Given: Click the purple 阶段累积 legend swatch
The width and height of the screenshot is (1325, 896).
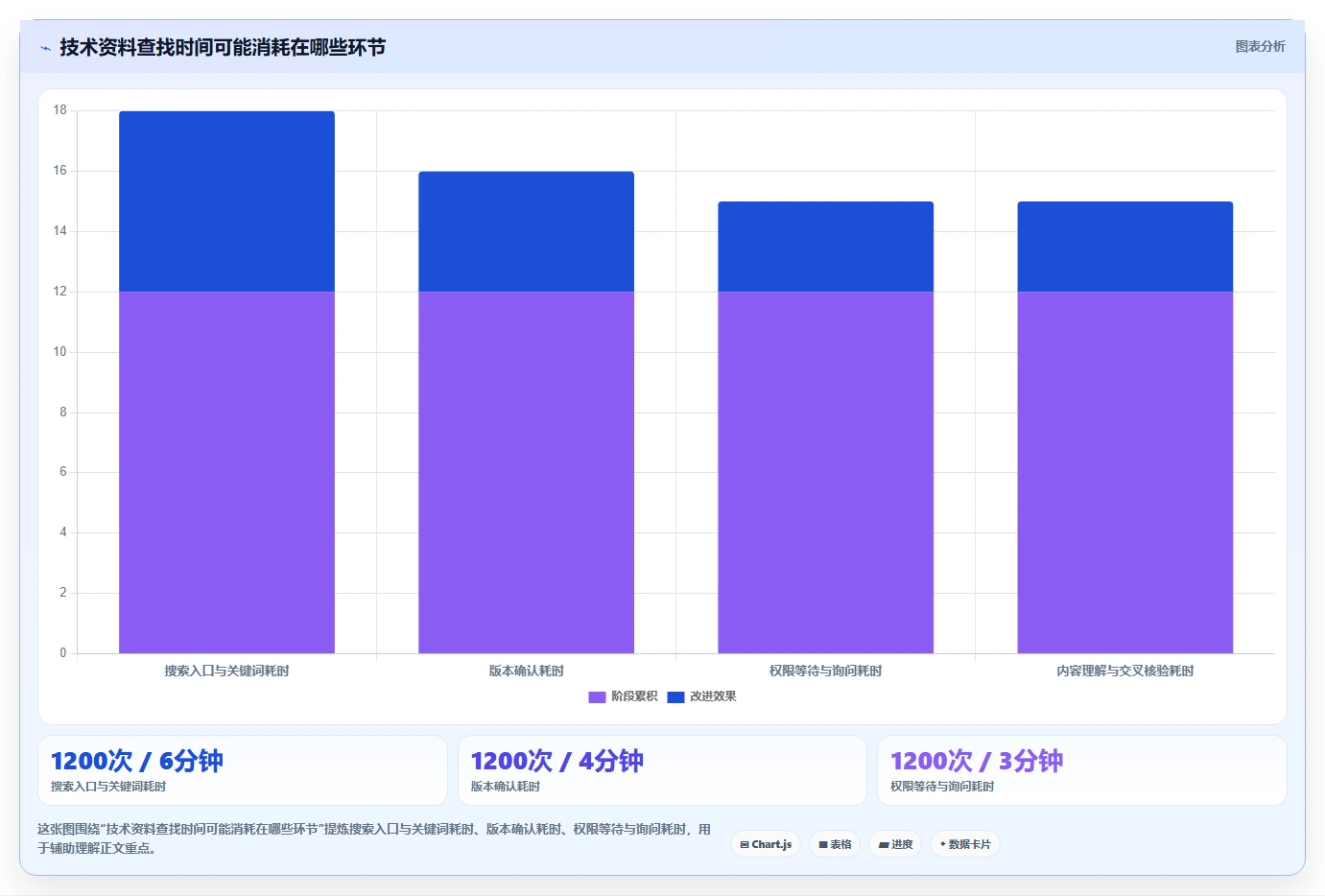Looking at the screenshot, I should (597, 697).
